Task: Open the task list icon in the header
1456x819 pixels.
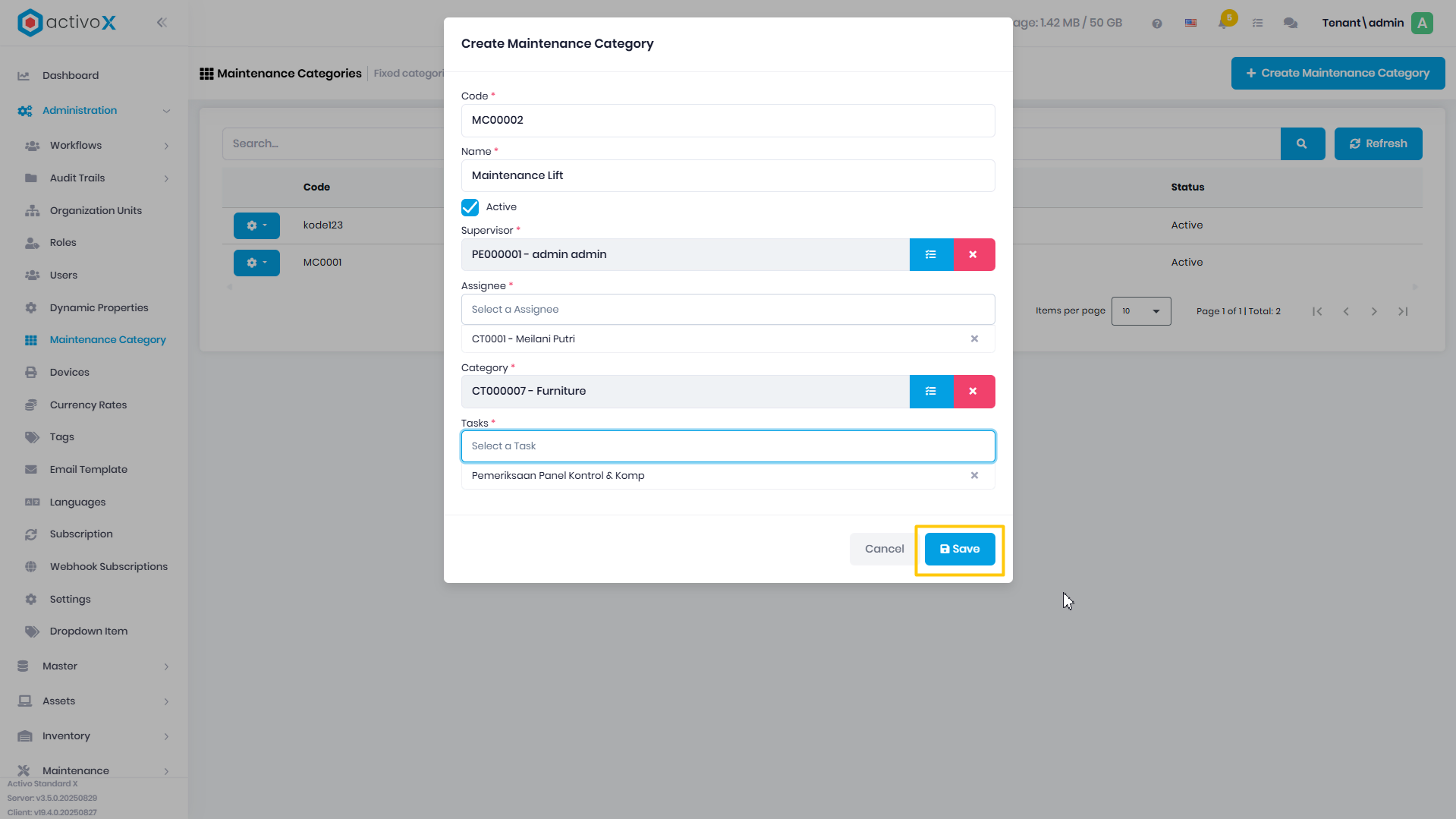Action: tap(1257, 24)
